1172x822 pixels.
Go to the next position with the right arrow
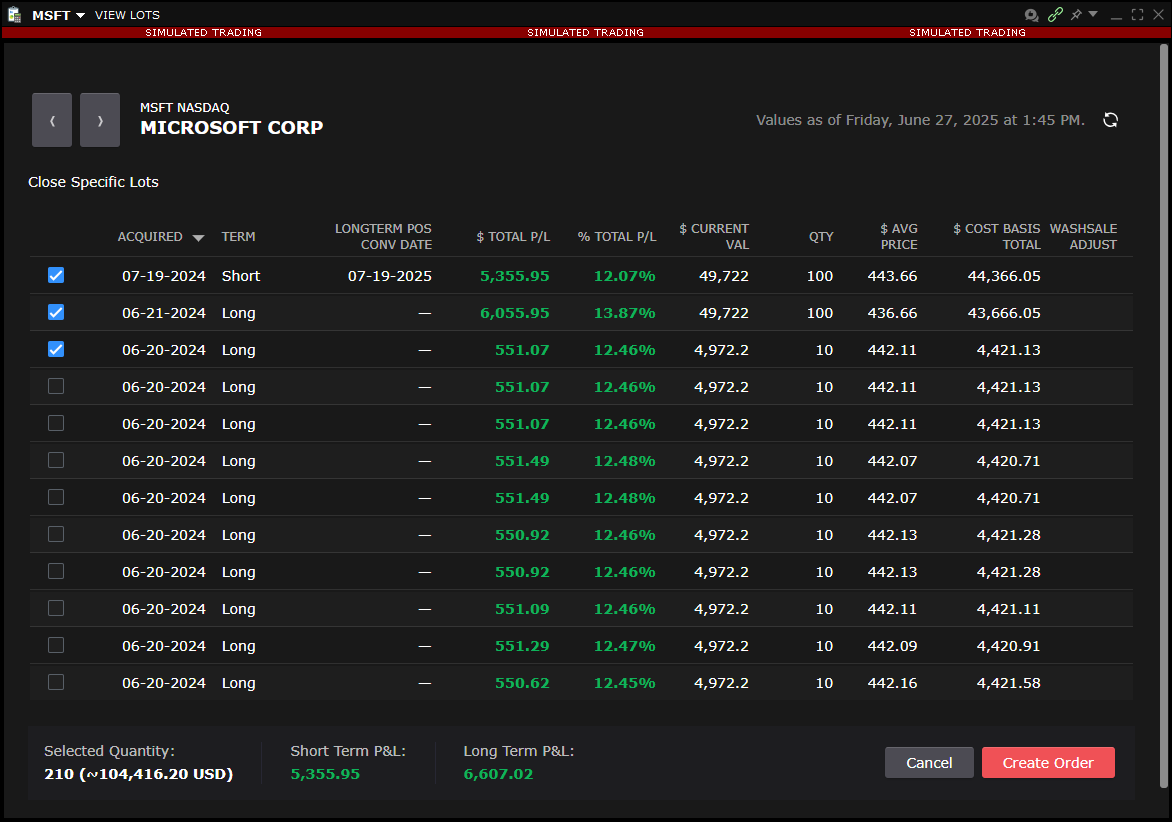100,120
